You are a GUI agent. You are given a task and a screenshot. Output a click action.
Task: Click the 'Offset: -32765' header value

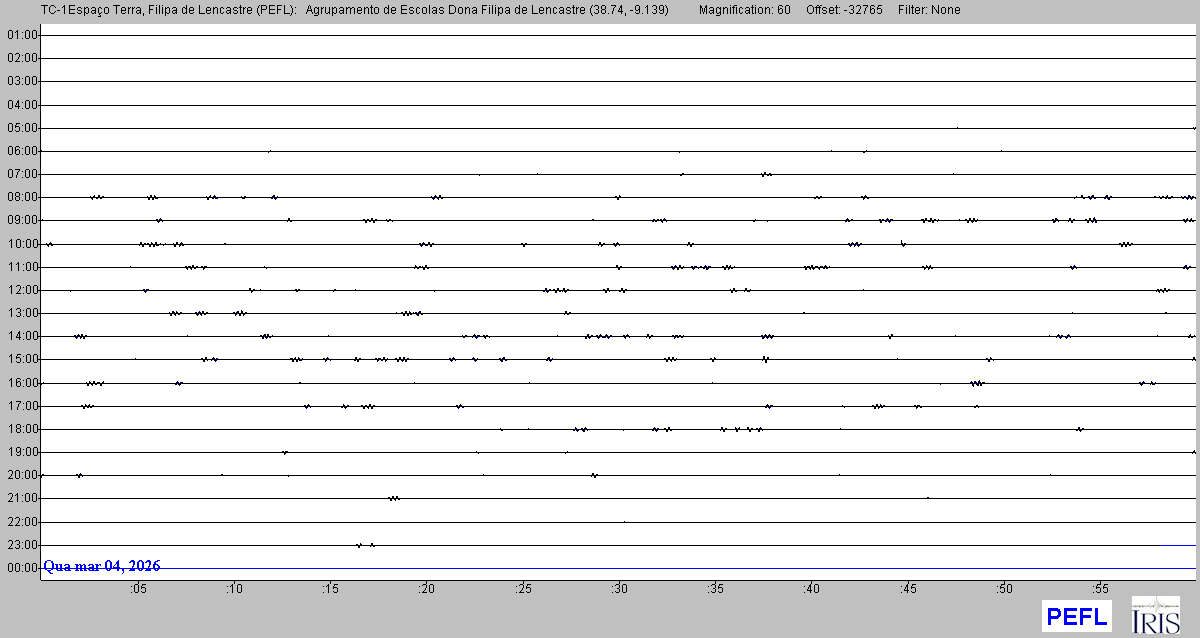click(843, 10)
